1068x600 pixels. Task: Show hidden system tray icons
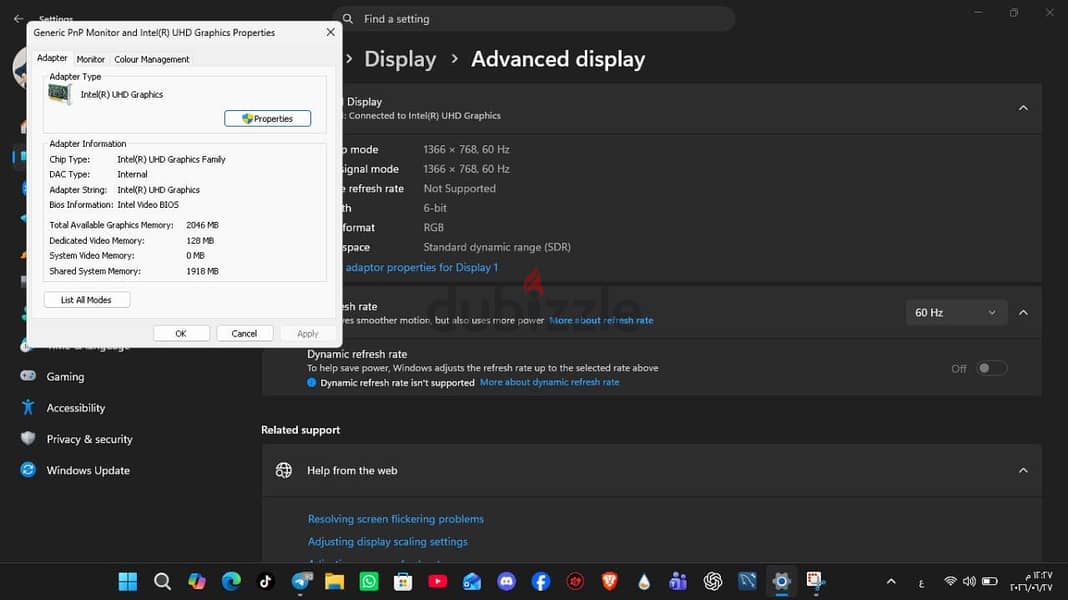pos(891,582)
